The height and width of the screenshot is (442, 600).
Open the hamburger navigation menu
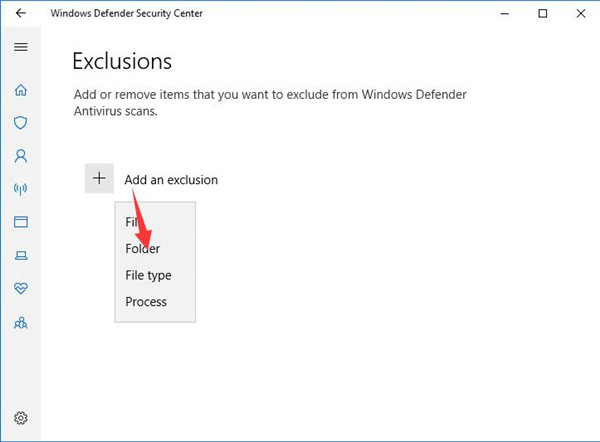pyautogui.click(x=21, y=47)
